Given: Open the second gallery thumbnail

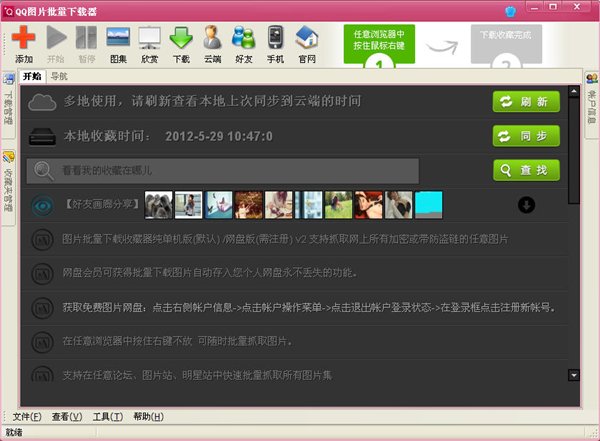Looking at the screenshot, I should coord(188,205).
